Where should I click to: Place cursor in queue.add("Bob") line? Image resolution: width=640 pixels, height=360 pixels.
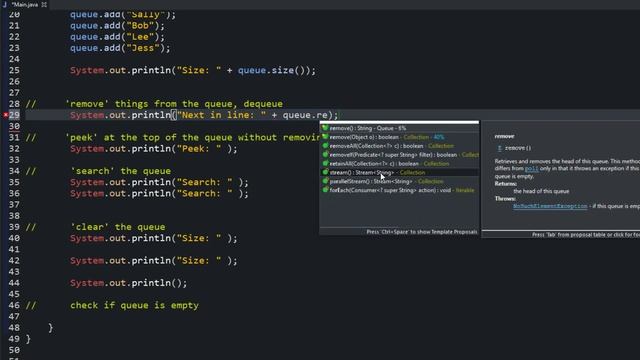117,25
